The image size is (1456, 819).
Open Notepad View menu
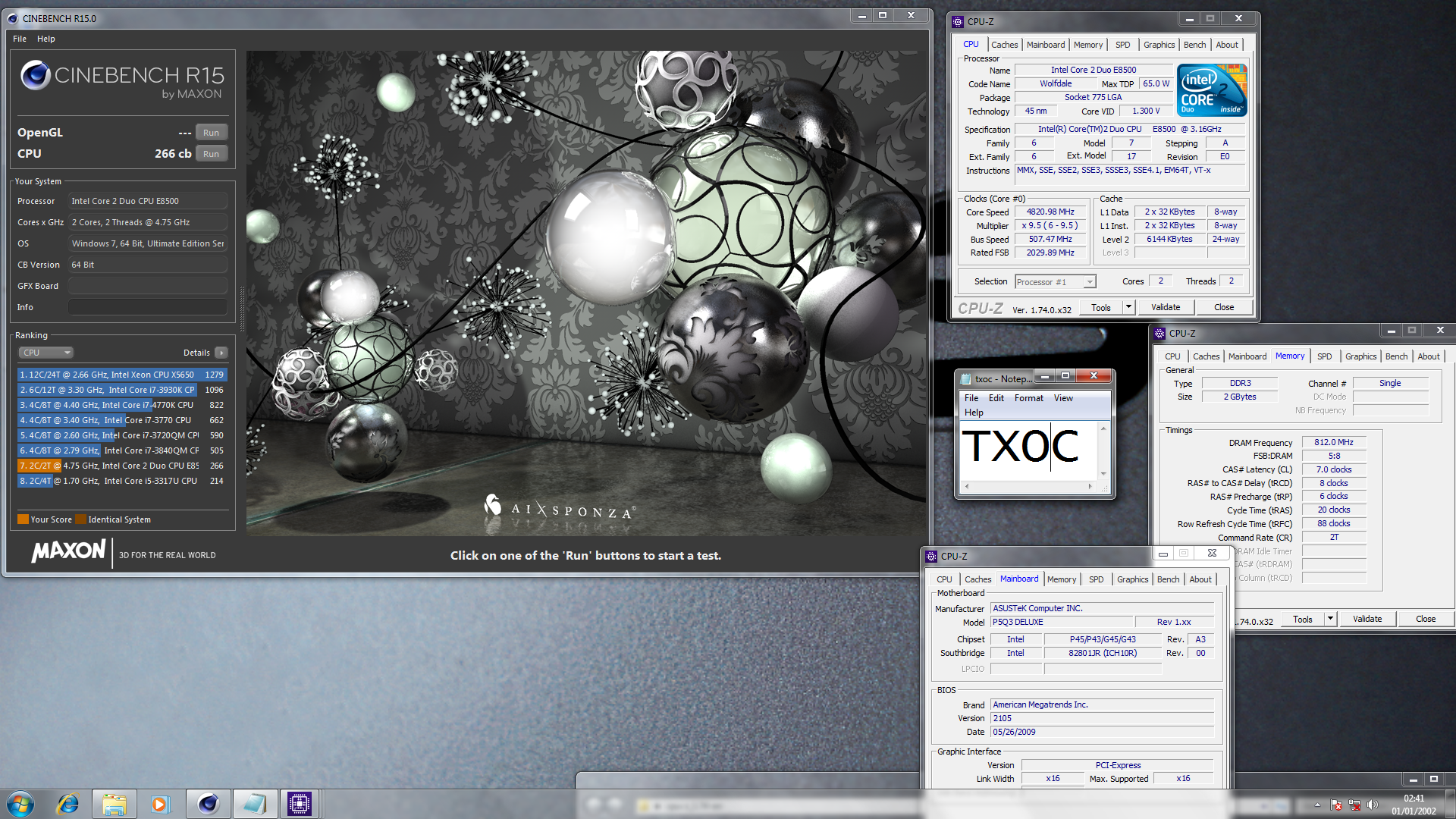pyautogui.click(x=1063, y=398)
